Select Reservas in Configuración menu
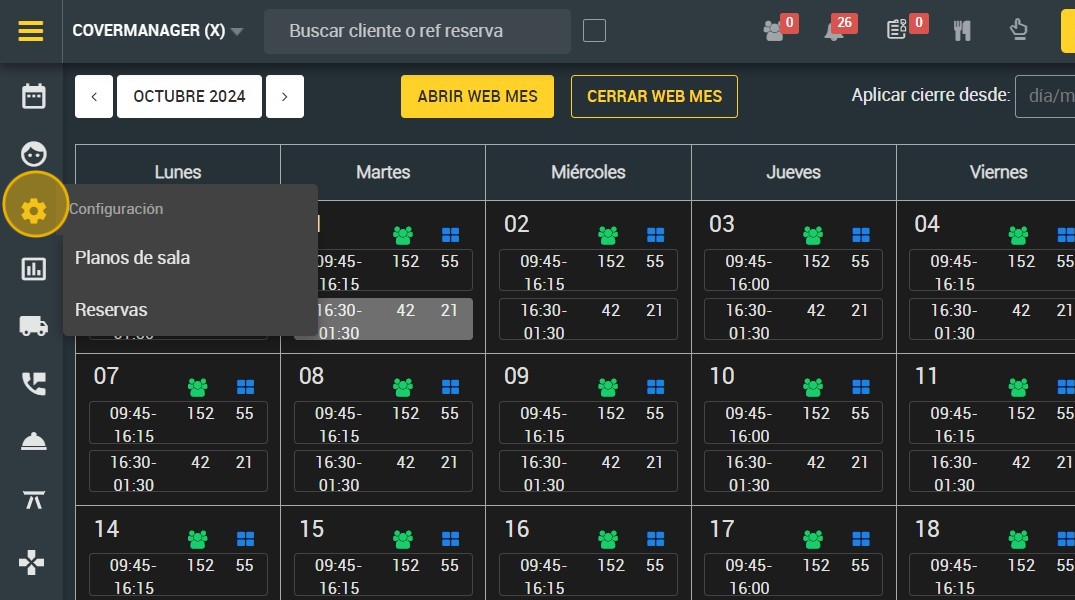This screenshot has height=600, width=1075. (111, 310)
